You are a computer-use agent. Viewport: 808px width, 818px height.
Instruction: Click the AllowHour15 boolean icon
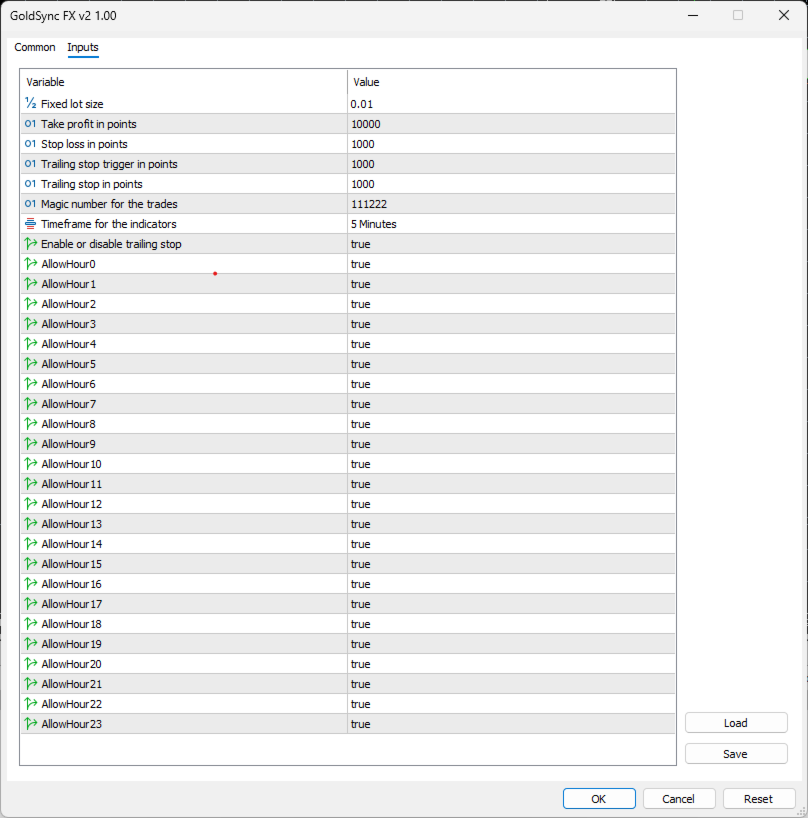[x=31, y=563]
